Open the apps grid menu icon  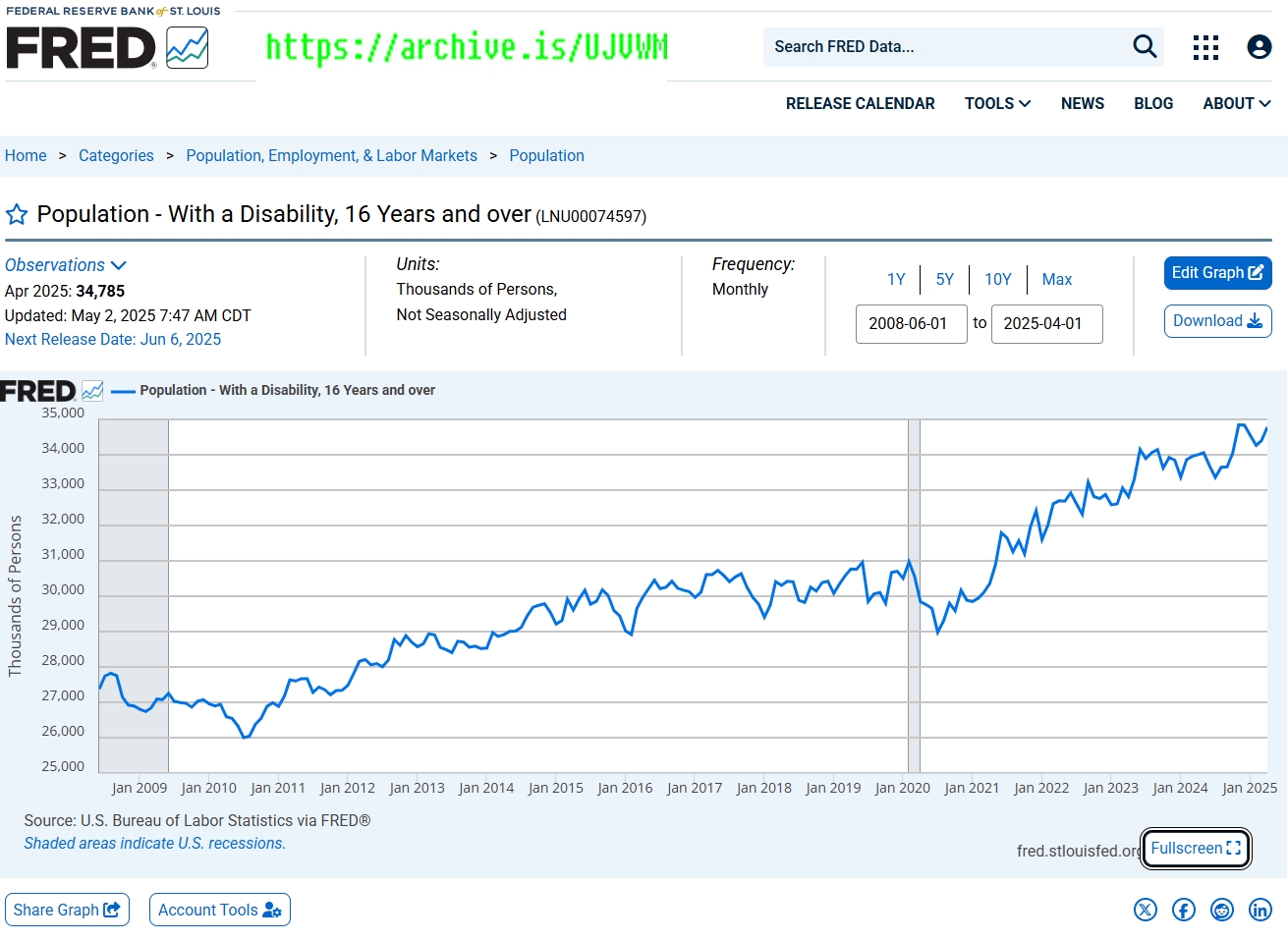tap(1205, 47)
